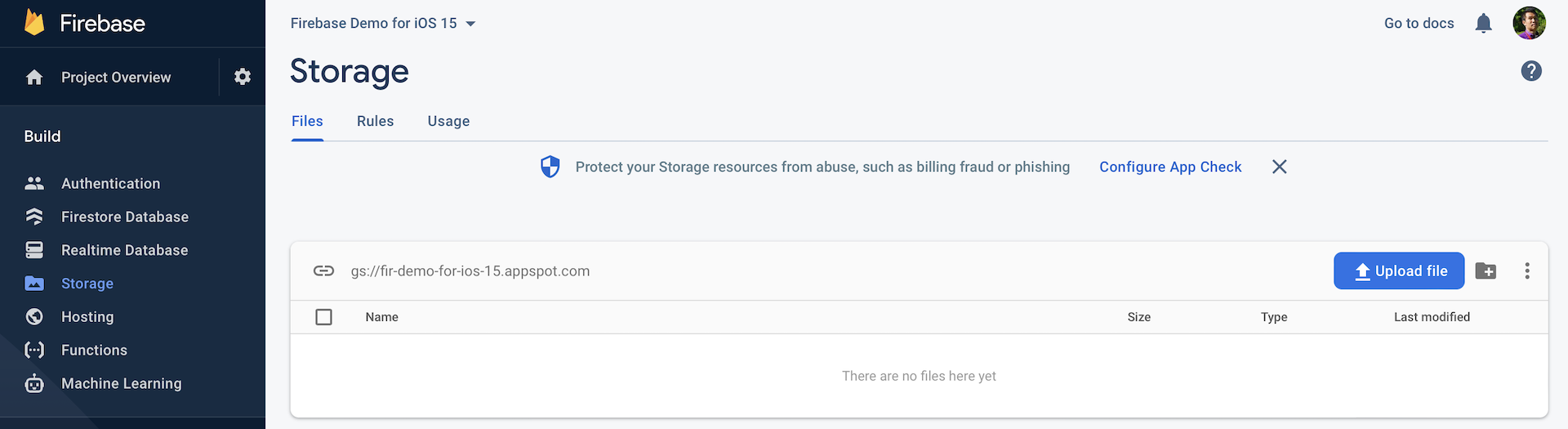Go to Authentication in the sidebar

click(x=110, y=184)
